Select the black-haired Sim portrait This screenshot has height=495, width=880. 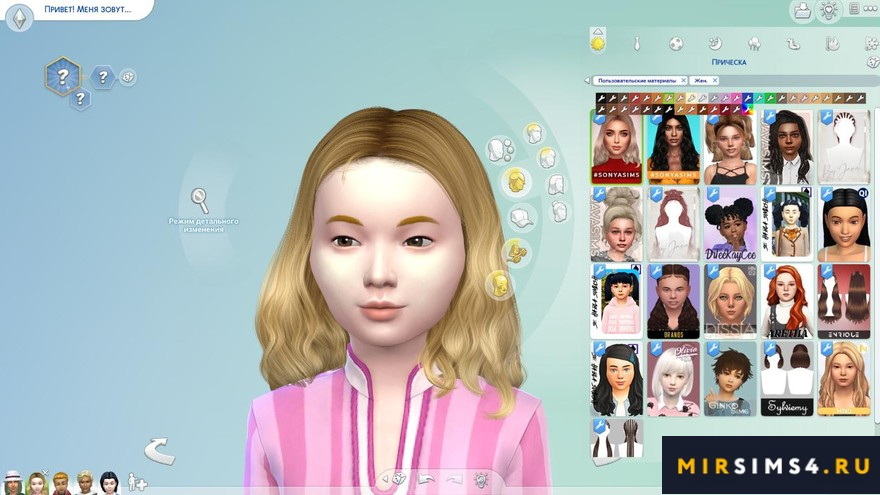point(109,483)
